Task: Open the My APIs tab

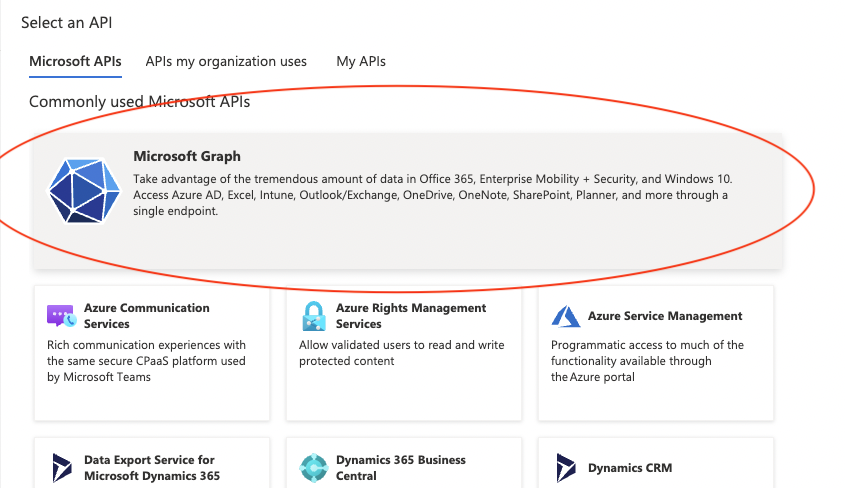Action: pyautogui.click(x=361, y=61)
